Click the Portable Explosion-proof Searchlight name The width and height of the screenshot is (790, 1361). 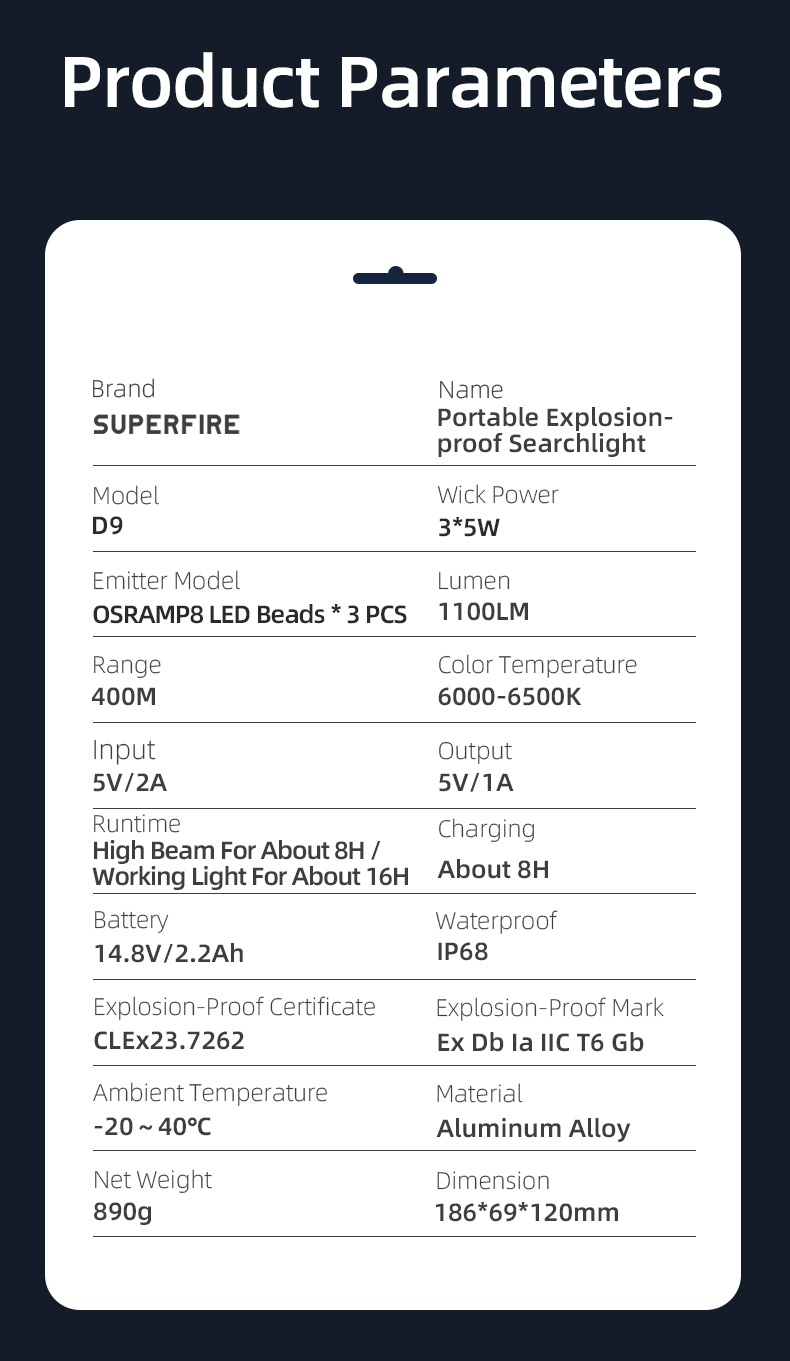click(555, 431)
